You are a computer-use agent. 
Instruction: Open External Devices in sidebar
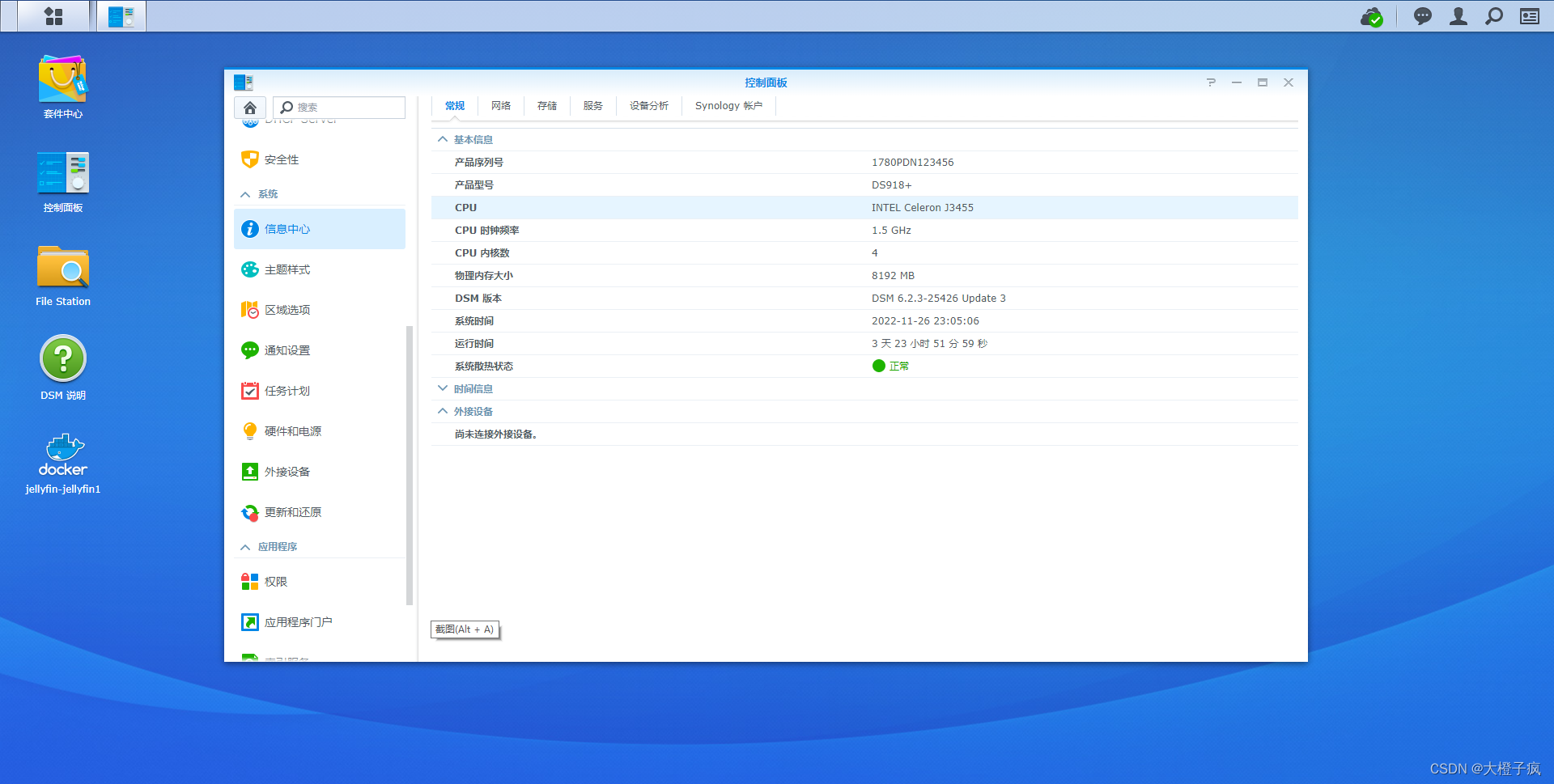pos(320,472)
